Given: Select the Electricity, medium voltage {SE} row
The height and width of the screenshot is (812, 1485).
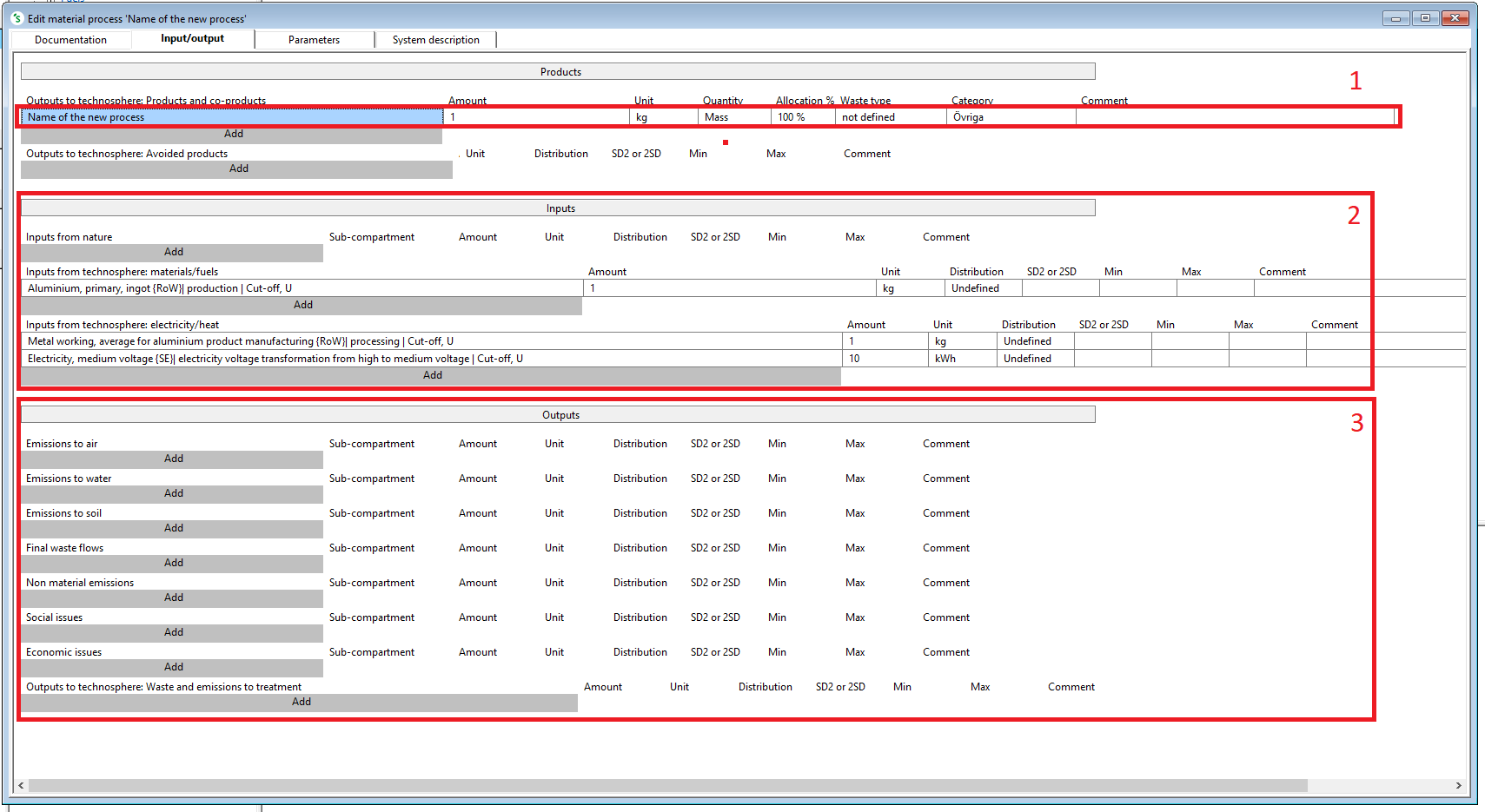Looking at the screenshot, I should pyautogui.click(x=432, y=359).
